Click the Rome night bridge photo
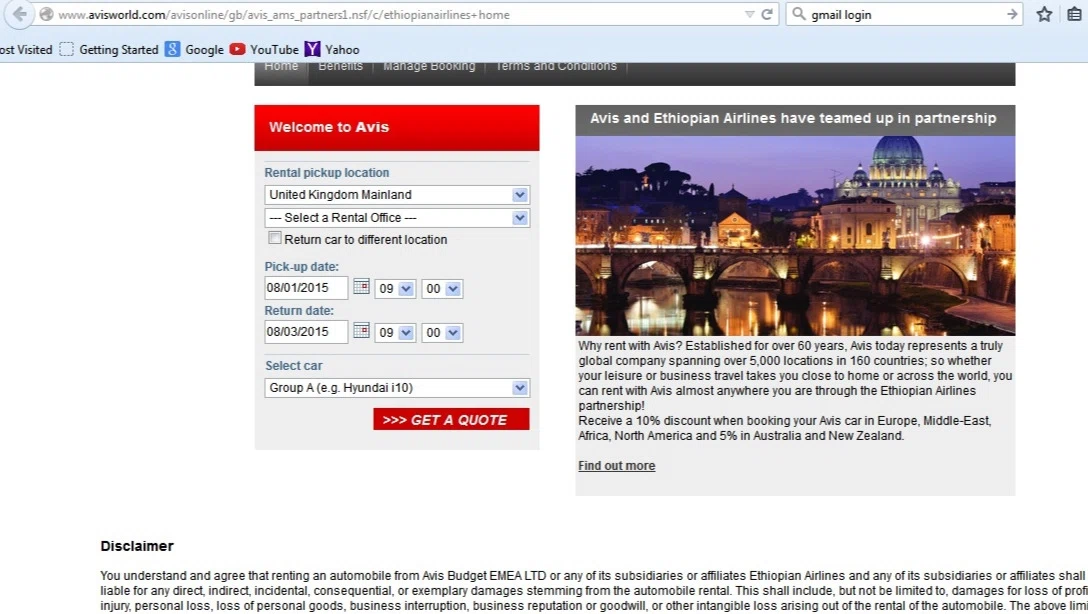Image resolution: width=1088 pixels, height=614 pixels. 795,236
